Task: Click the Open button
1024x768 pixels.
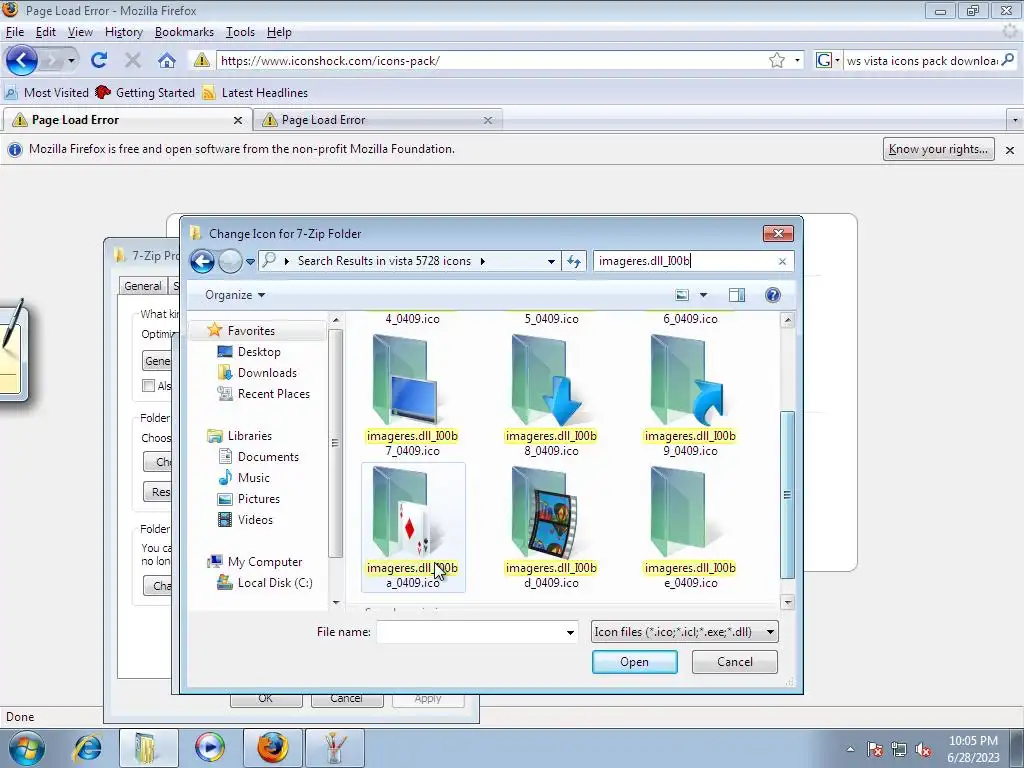Action: coord(635,662)
